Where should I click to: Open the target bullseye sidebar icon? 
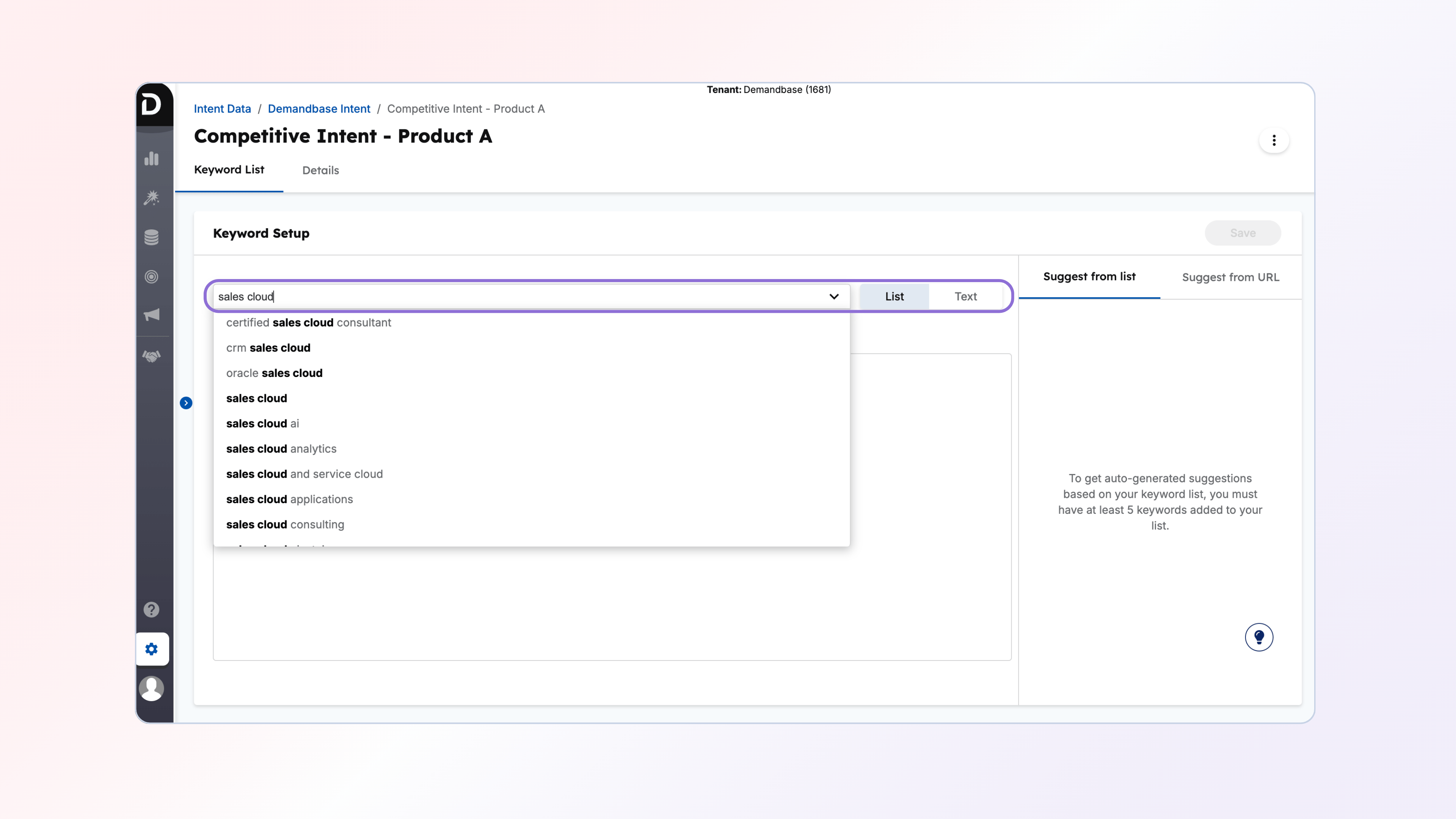(x=152, y=277)
